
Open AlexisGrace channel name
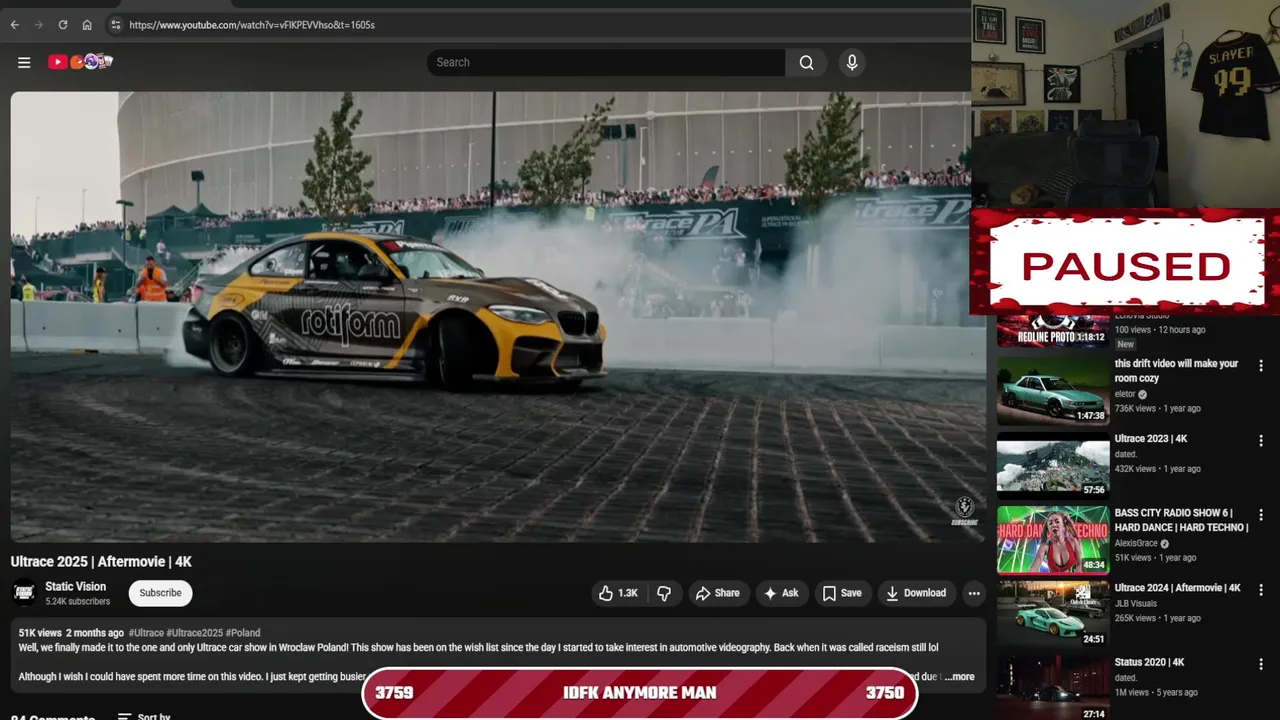1135,544
